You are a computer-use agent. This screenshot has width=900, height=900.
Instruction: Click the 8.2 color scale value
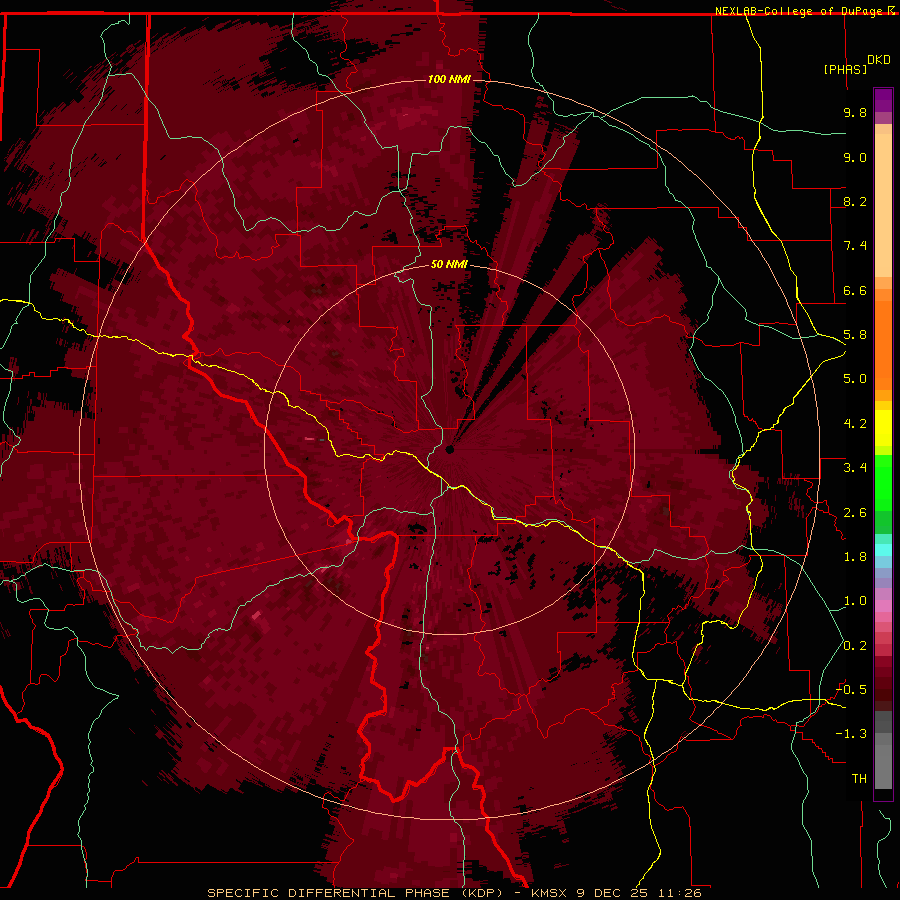coord(855,201)
